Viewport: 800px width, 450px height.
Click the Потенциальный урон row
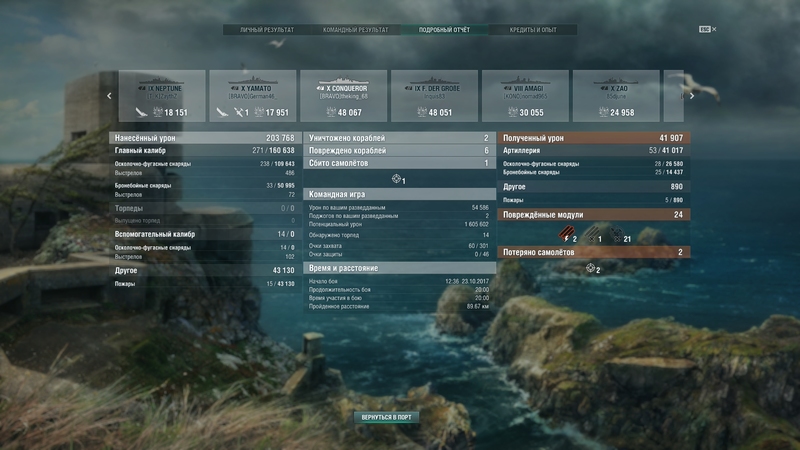399,224
